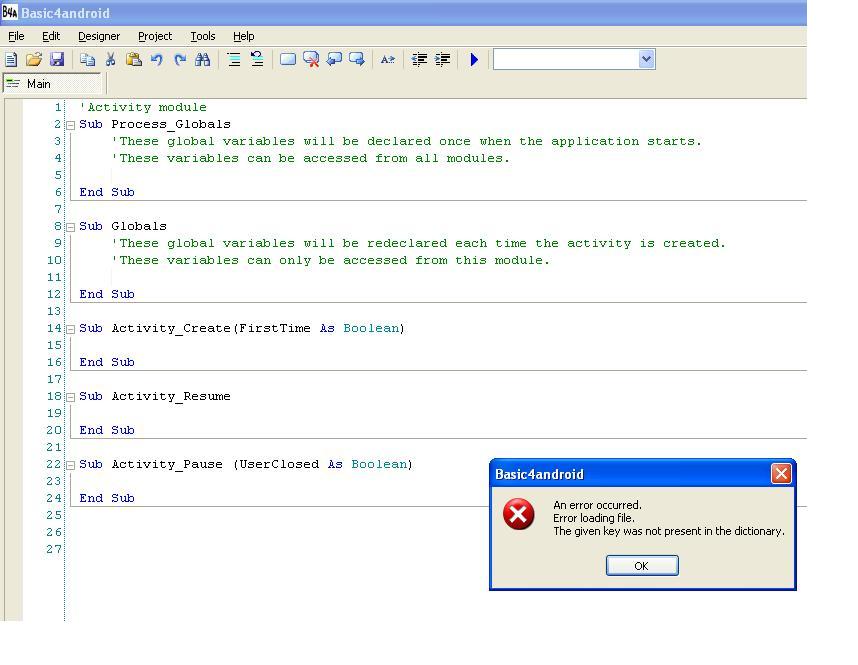The width and height of the screenshot is (858, 665).
Task: Cut selection with scissors icon
Action: point(111,59)
